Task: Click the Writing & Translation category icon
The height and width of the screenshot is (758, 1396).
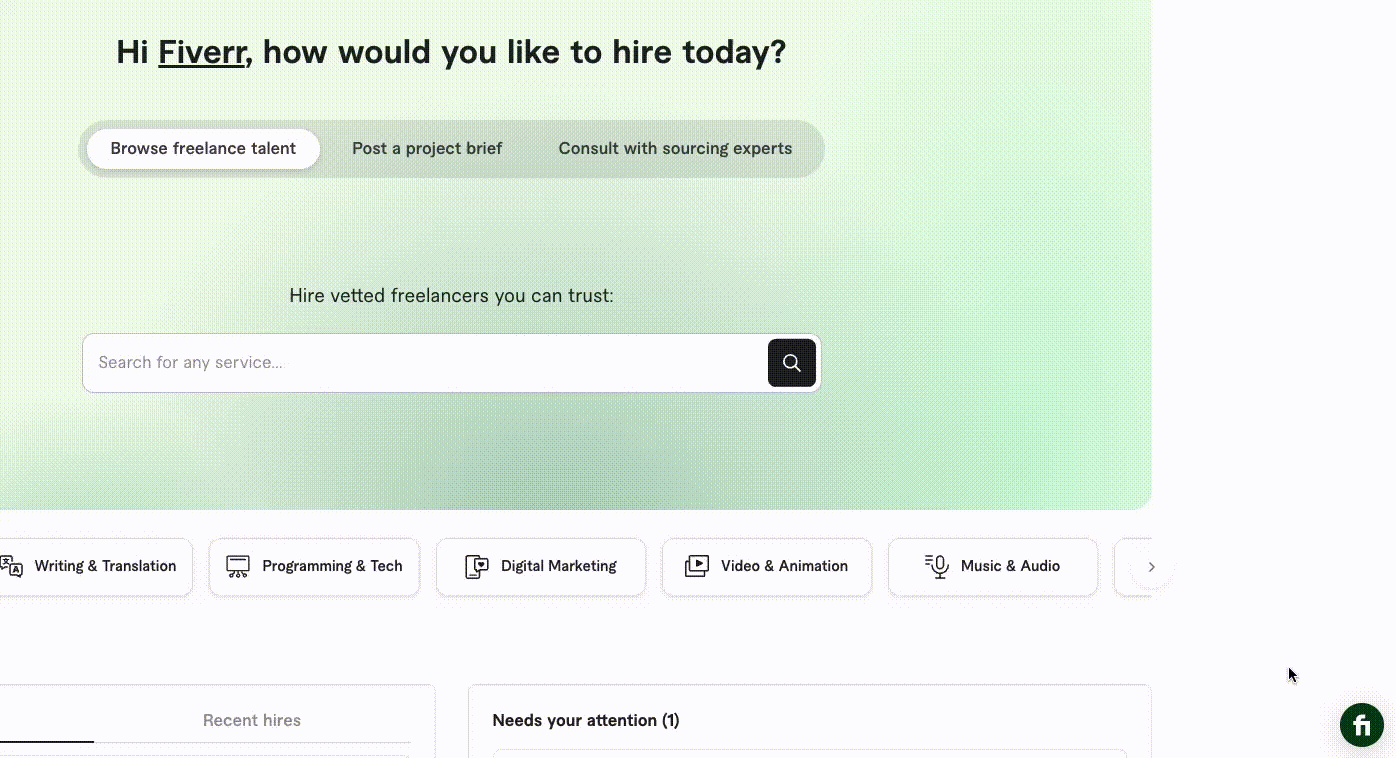Action: coord(11,567)
